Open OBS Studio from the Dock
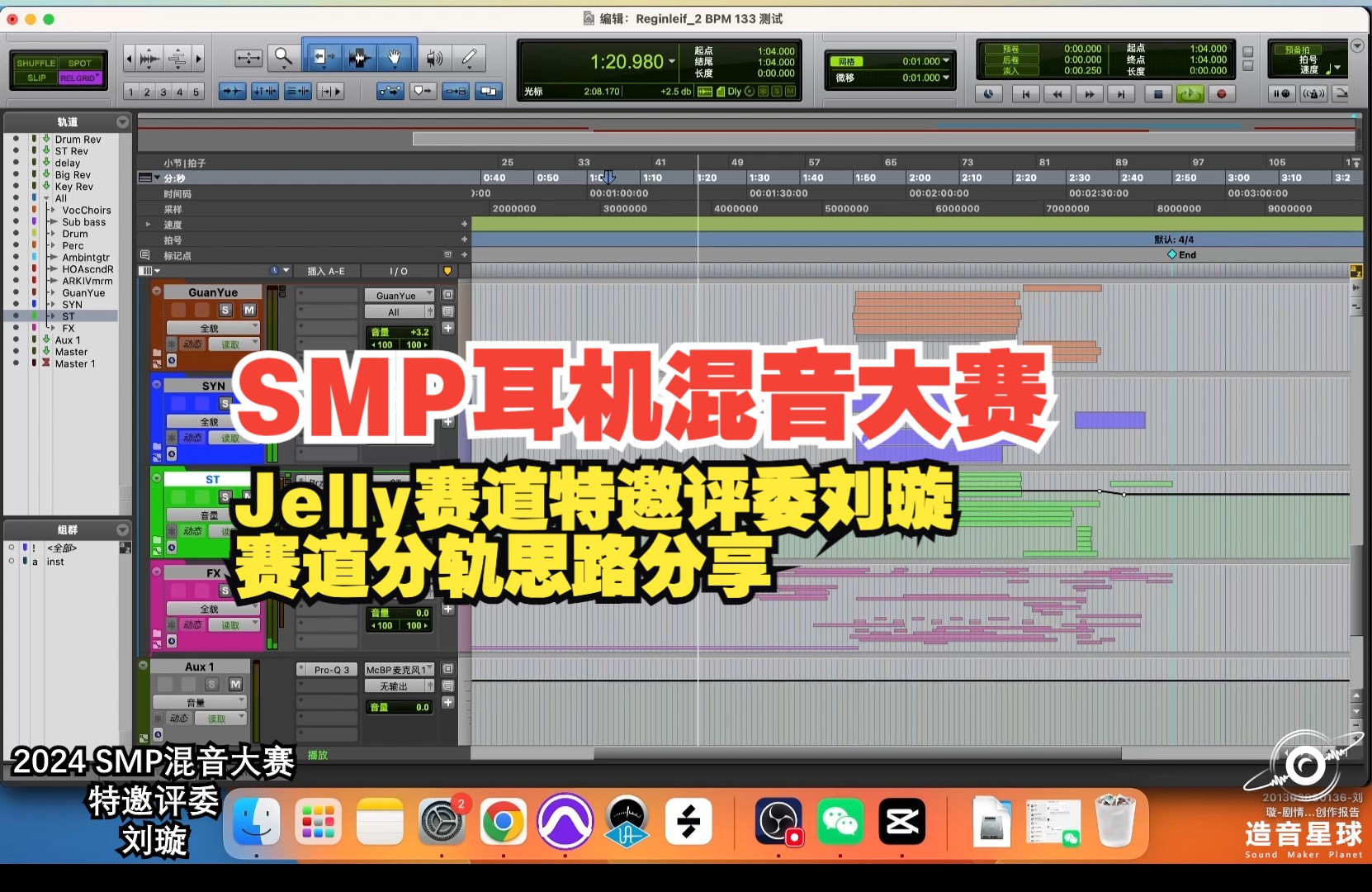 tap(778, 822)
